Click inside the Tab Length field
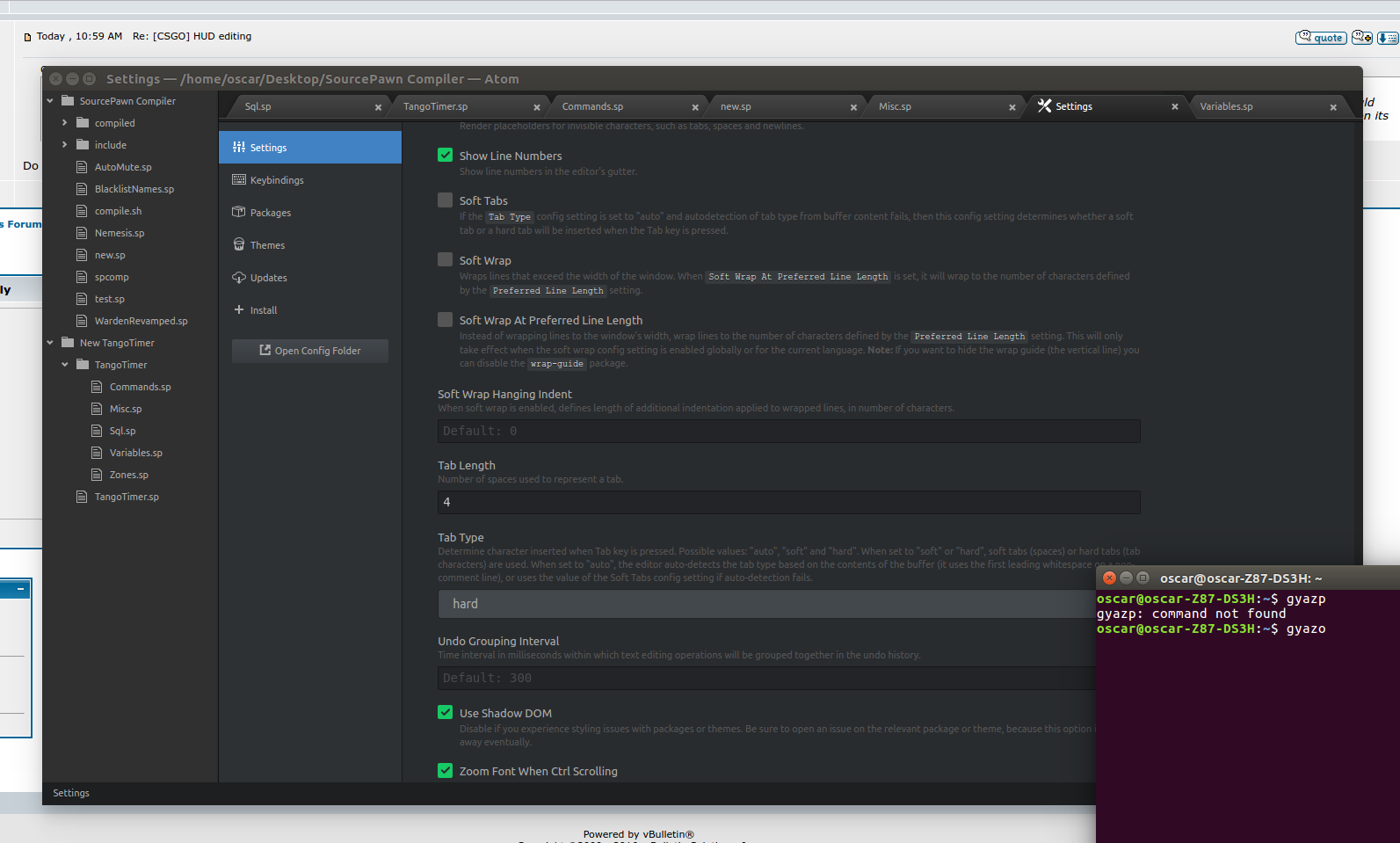 point(789,502)
